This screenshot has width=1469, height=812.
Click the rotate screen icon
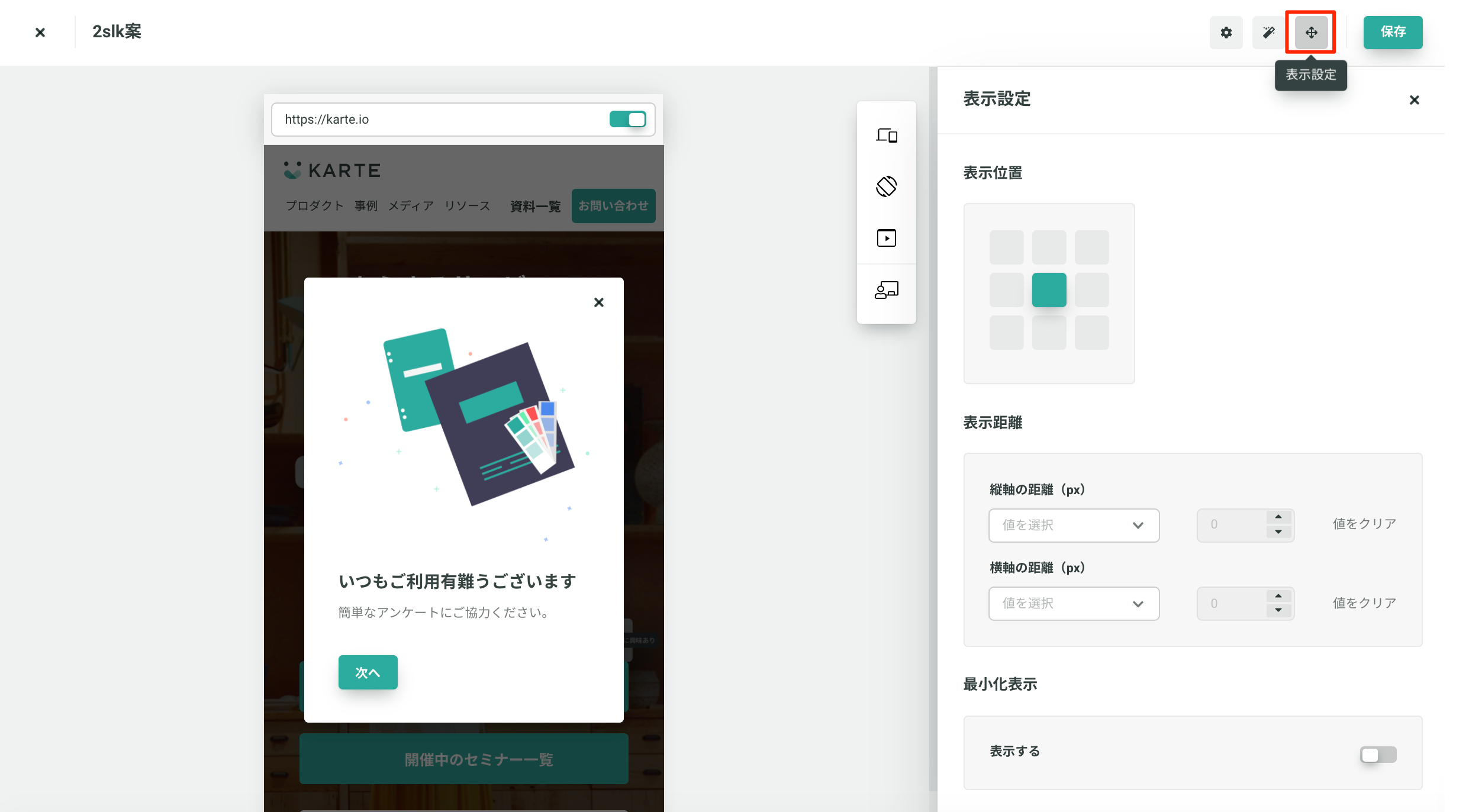tap(886, 186)
